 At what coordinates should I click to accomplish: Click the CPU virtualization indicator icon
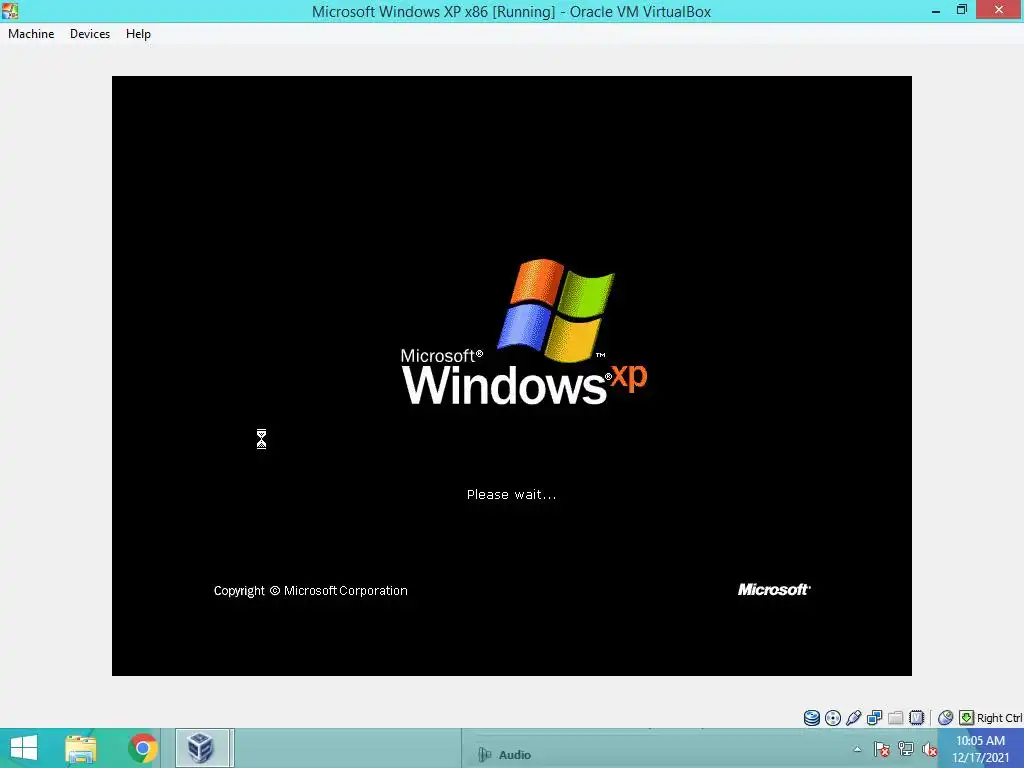(x=916, y=718)
